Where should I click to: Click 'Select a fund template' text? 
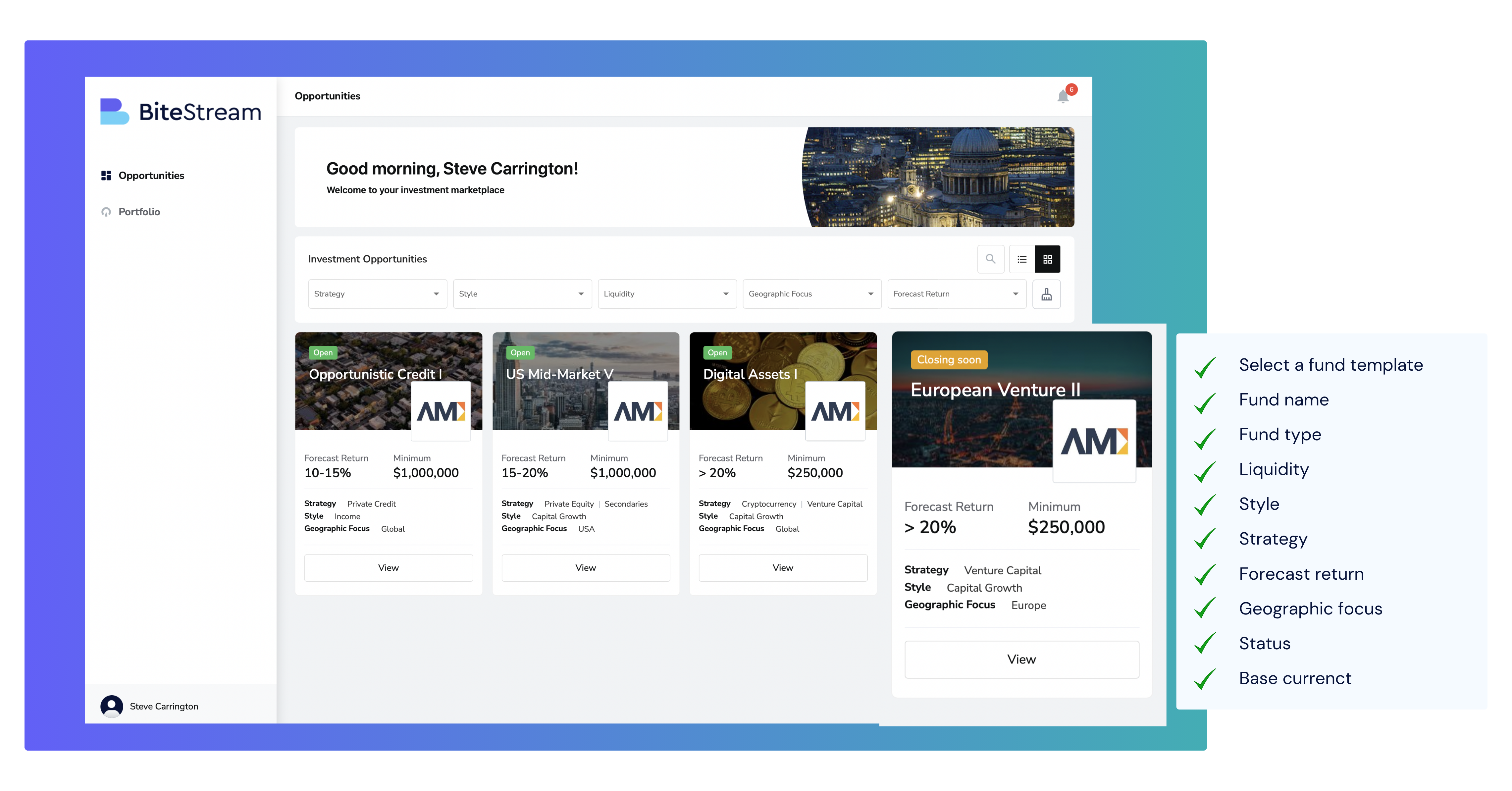(1331, 365)
